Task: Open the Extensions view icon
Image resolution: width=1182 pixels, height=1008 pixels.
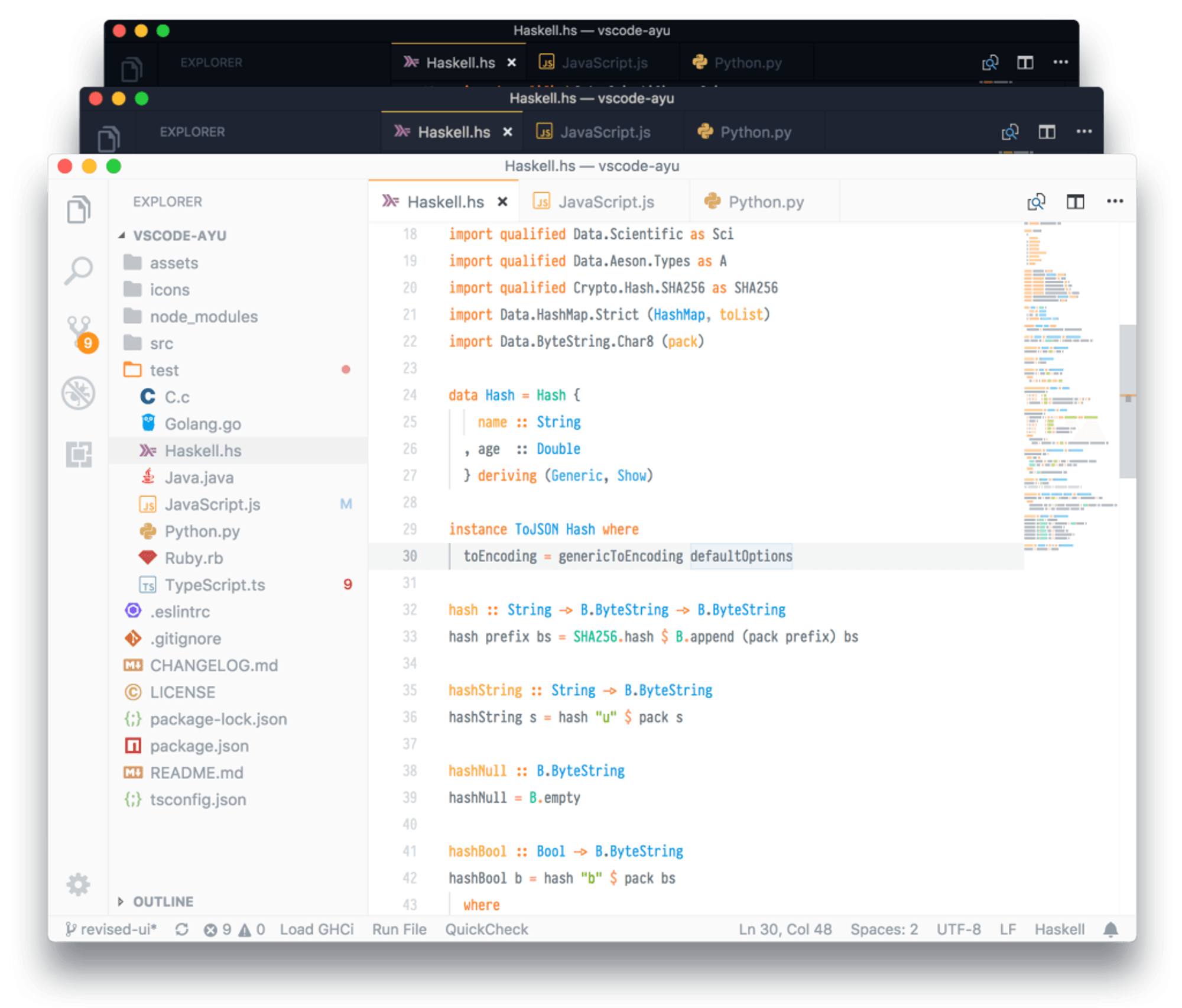Action: [79, 455]
